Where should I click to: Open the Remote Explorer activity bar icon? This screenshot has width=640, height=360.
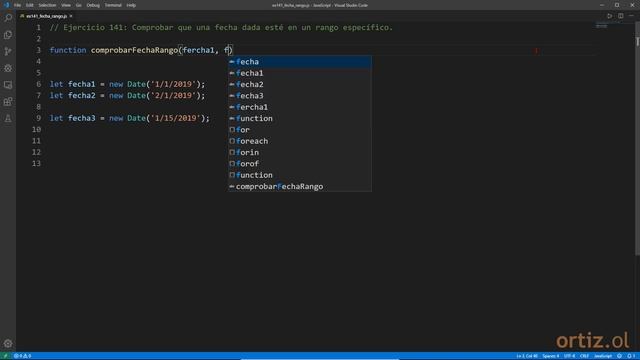pos(8,85)
